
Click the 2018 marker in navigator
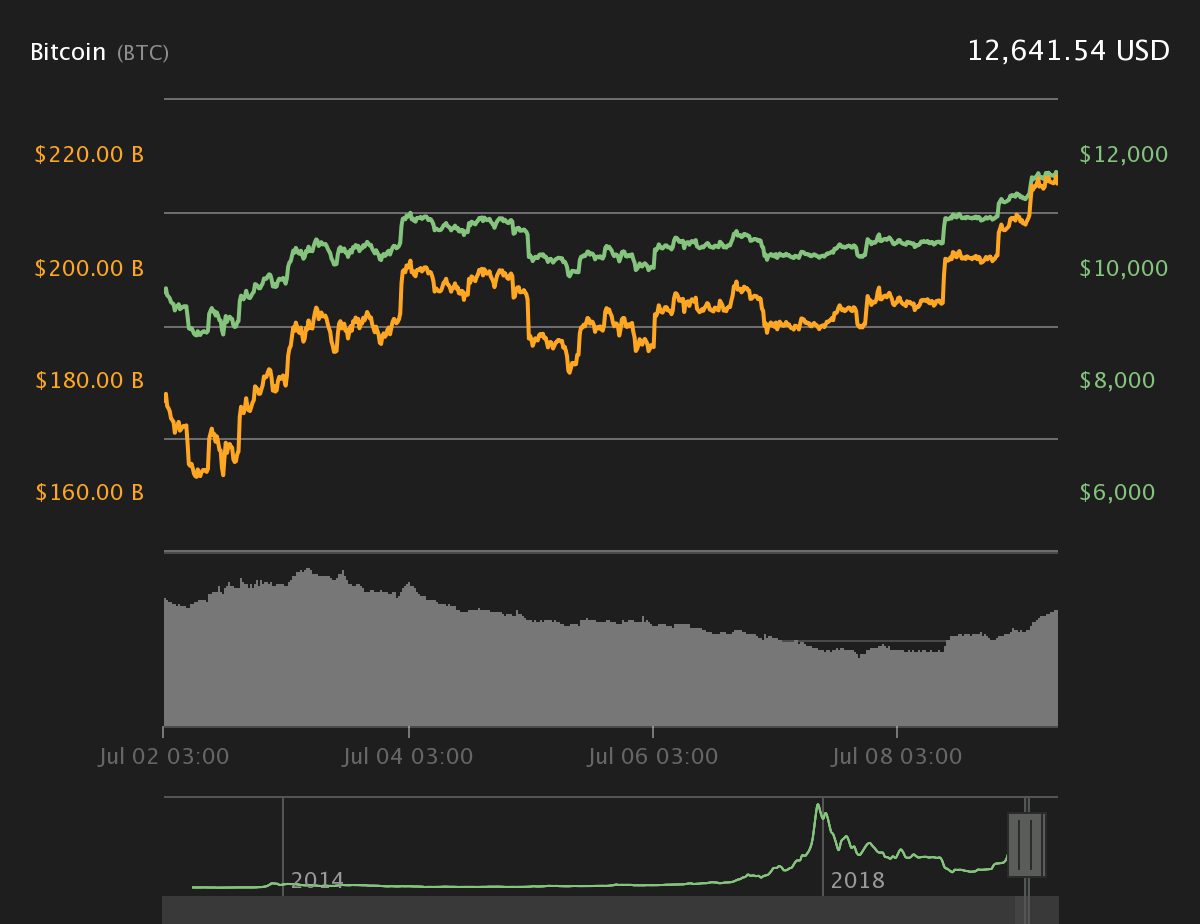[858, 881]
